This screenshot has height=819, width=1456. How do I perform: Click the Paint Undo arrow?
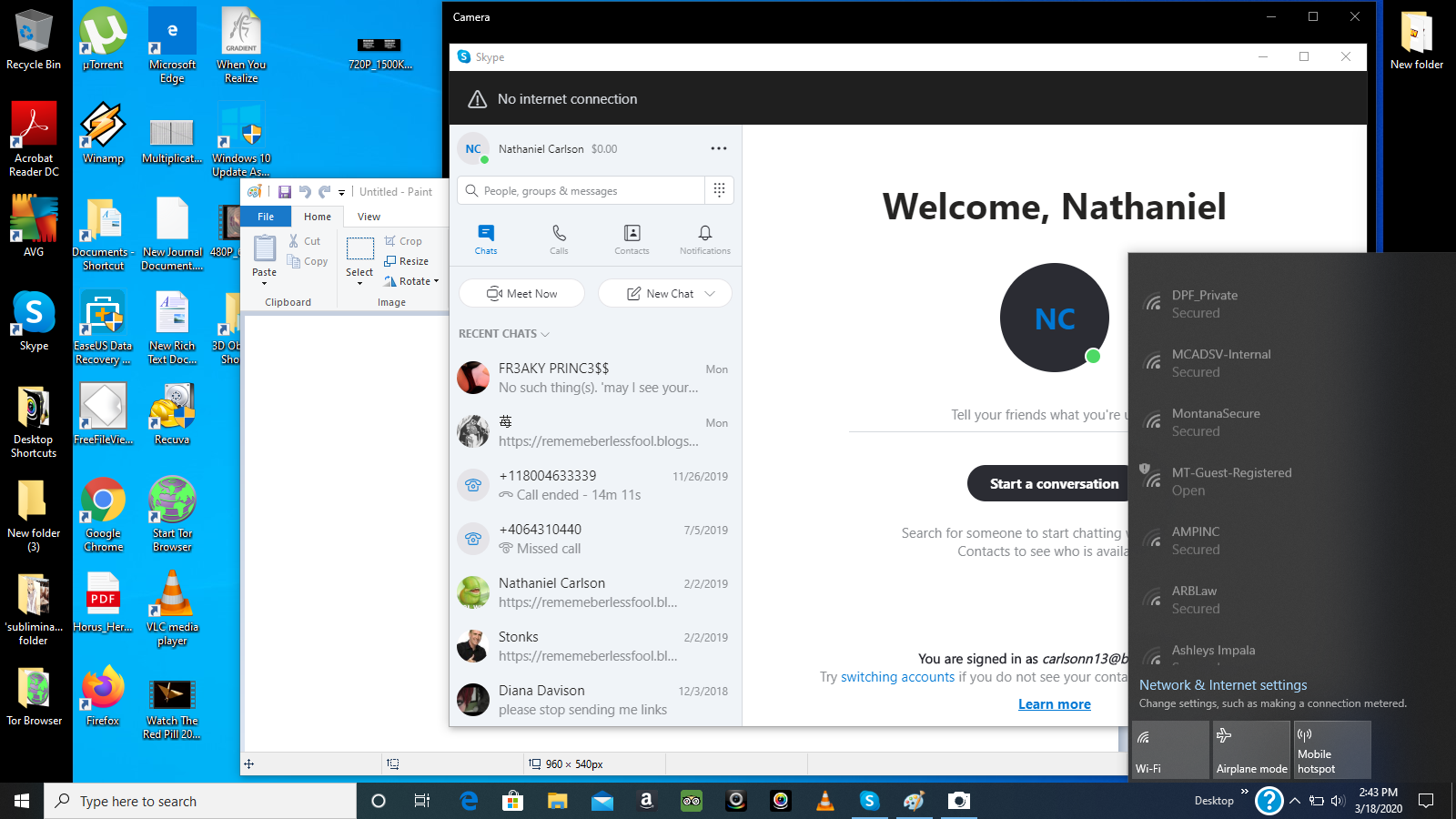(305, 191)
